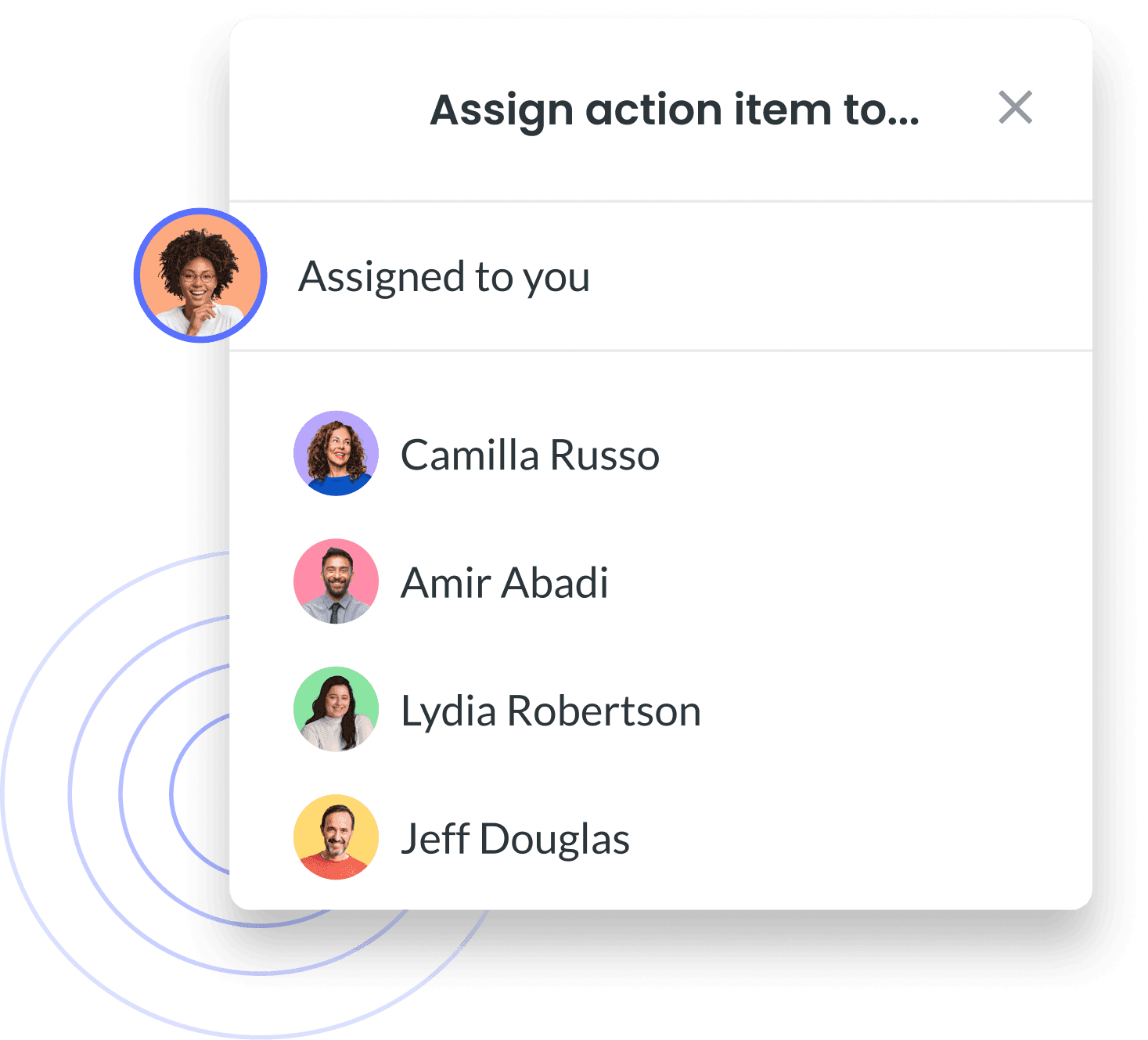Click the word Douglas in the list
The image size is (1148, 1040).
[x=554, y=840]
